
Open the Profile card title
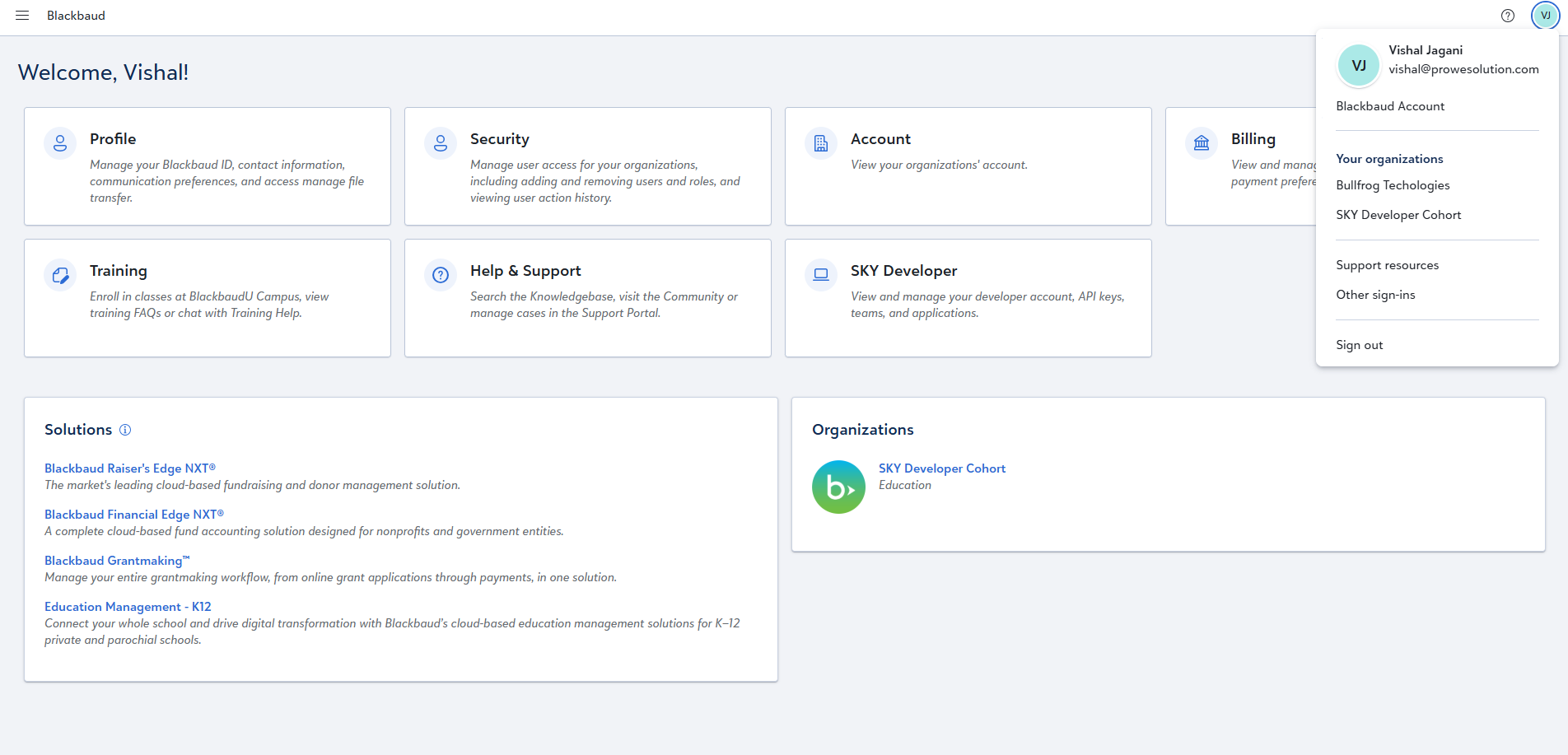[x=113, y=139]
